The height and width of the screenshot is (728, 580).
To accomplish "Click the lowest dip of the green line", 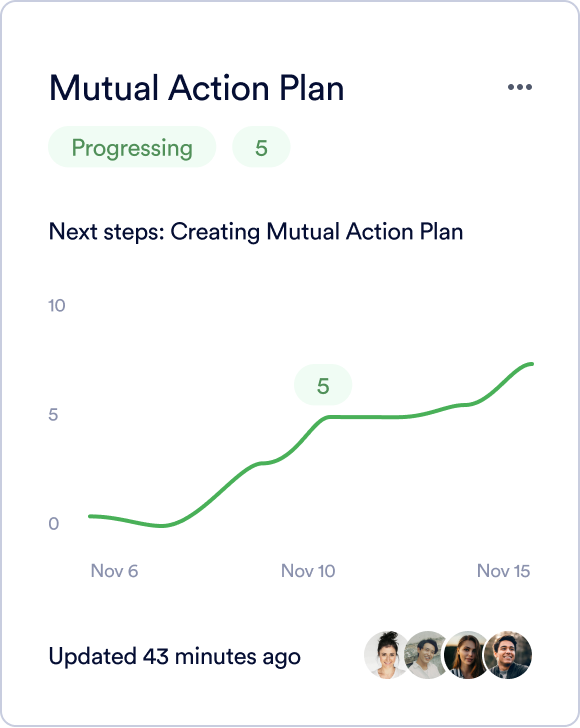I will click(x=161, y=526).
